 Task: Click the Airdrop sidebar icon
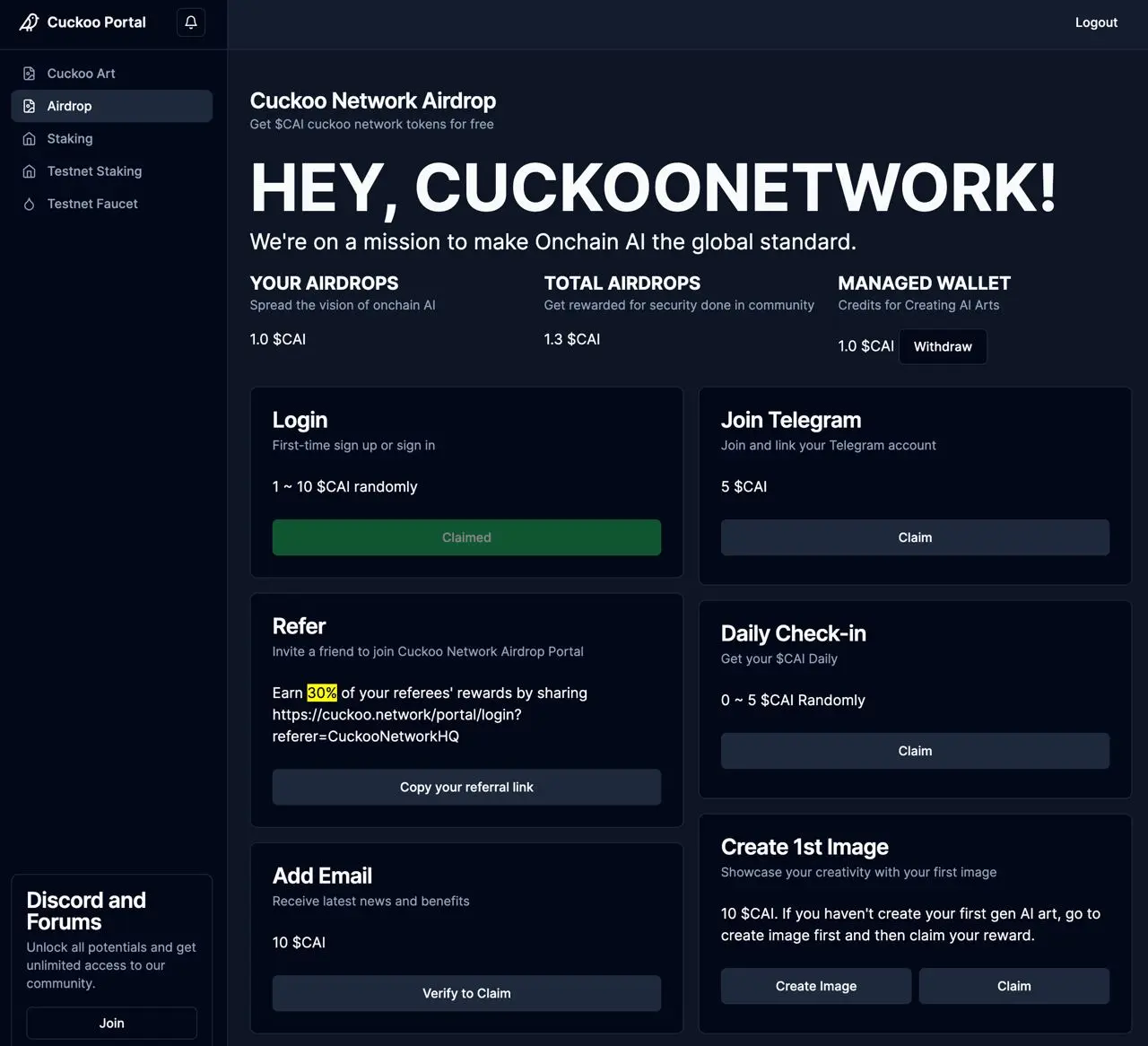coord(29,106)
